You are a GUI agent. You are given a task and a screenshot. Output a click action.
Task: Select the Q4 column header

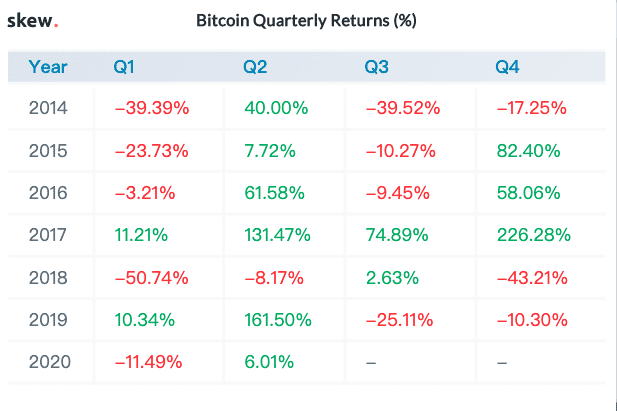[x=507, y=67]
